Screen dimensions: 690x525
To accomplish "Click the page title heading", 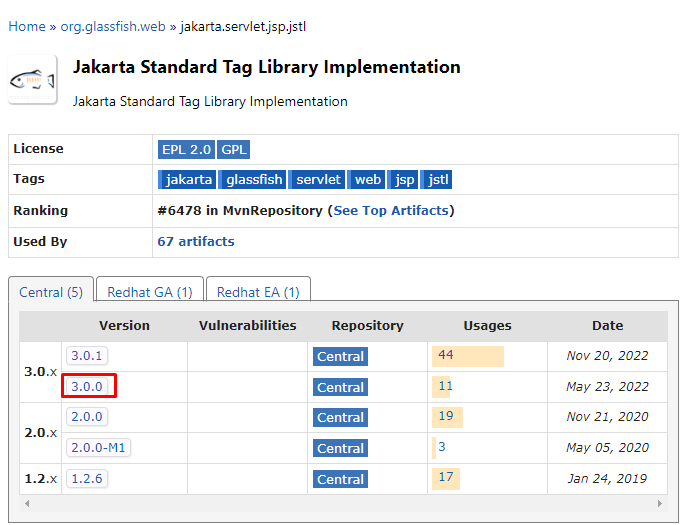I will 267,67.
